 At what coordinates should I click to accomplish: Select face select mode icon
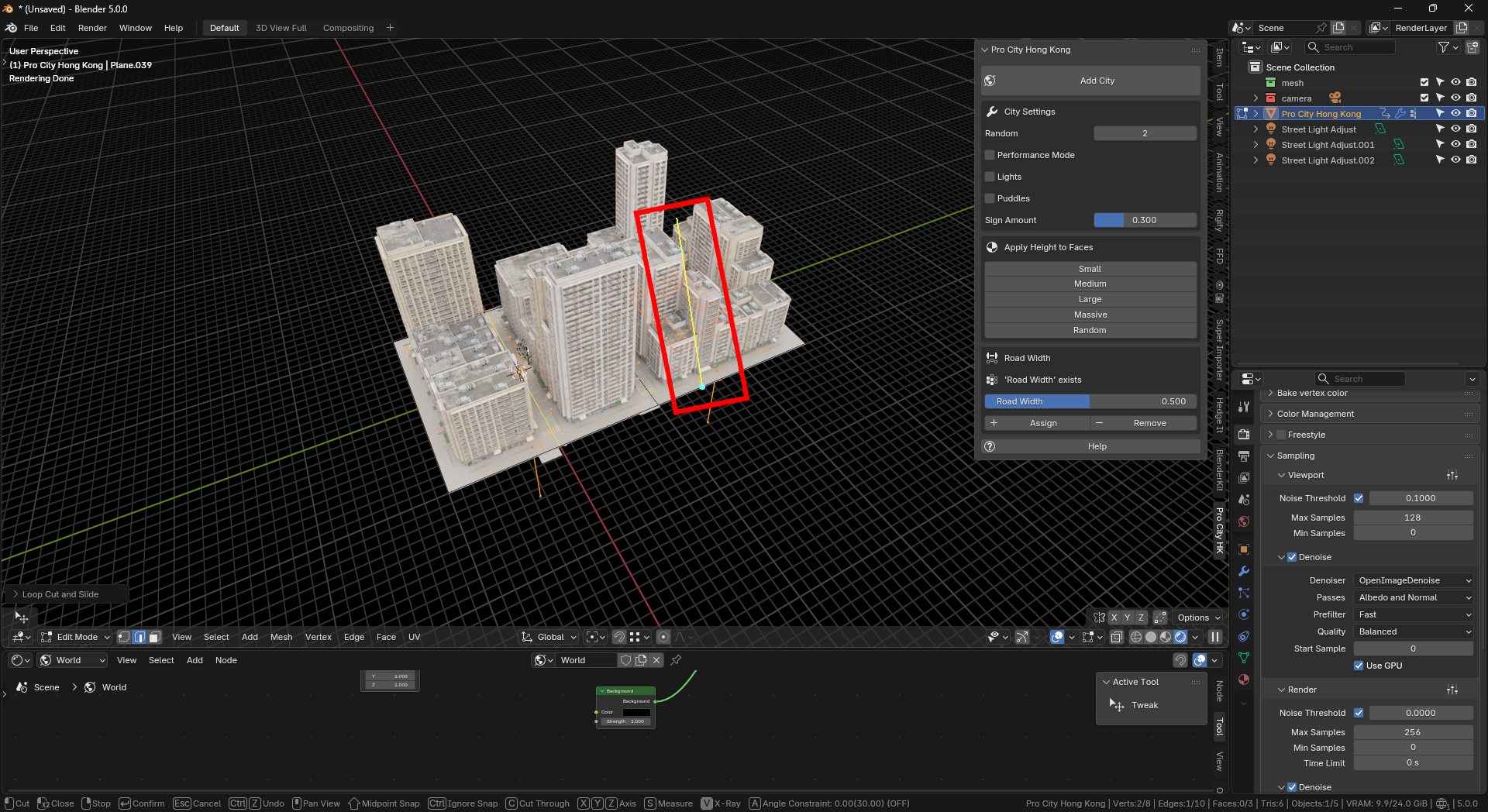pyautogui.click(x=154, y=637)
